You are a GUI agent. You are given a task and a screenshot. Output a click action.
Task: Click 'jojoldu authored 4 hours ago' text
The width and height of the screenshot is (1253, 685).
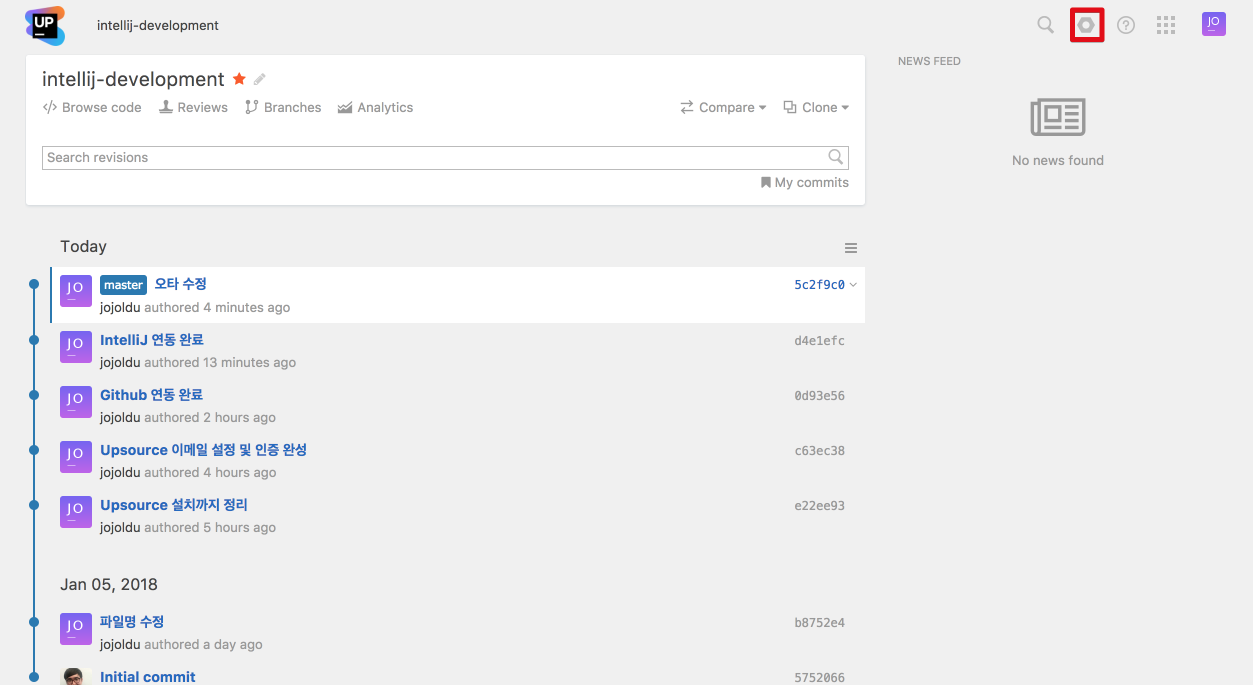tap(188, 472)
